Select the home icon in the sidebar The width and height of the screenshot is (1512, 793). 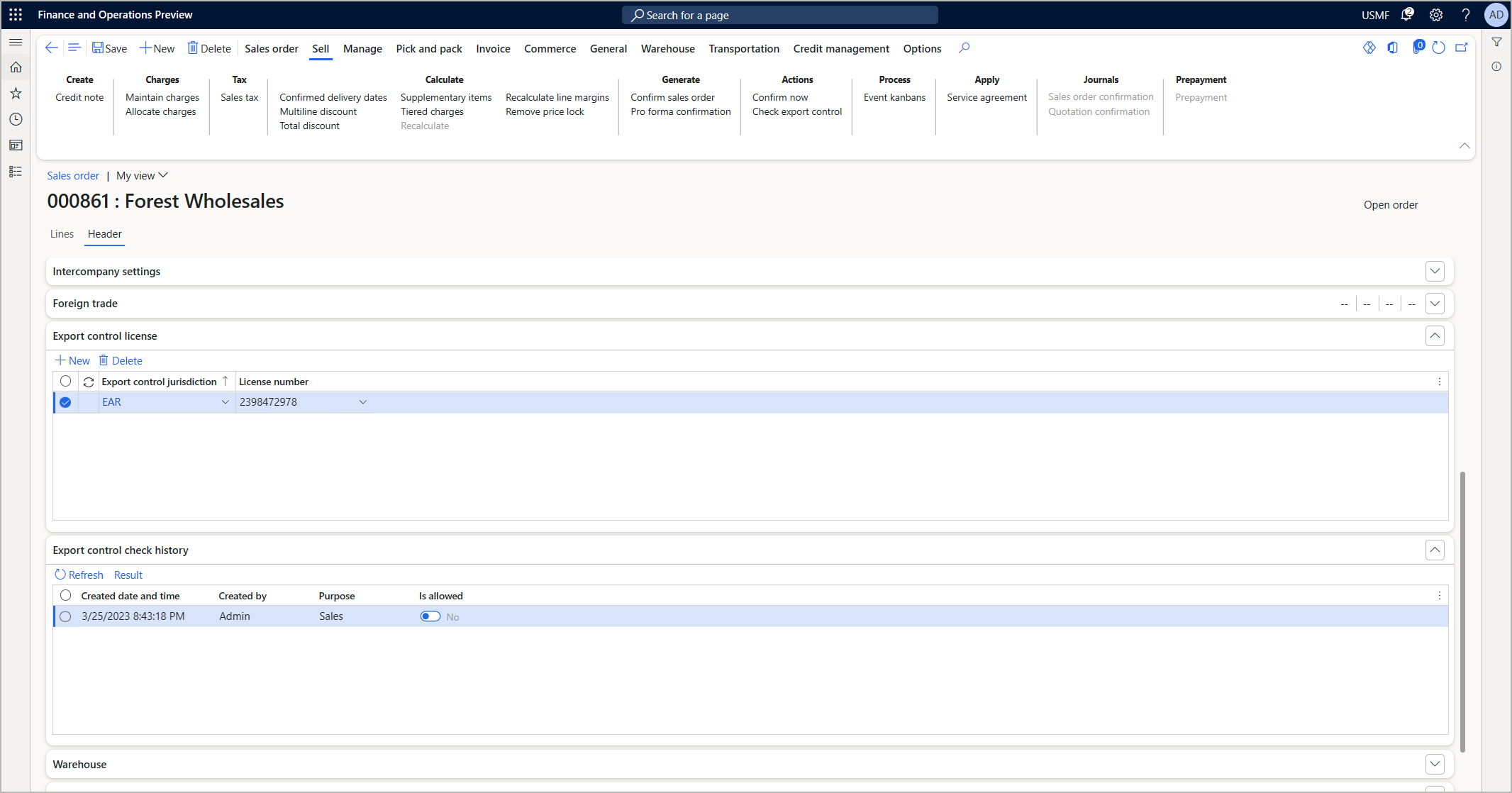16,66
